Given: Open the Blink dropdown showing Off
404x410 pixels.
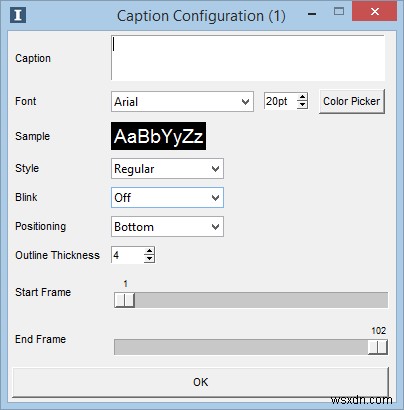Looking at the screenshot, I should 167,198.
